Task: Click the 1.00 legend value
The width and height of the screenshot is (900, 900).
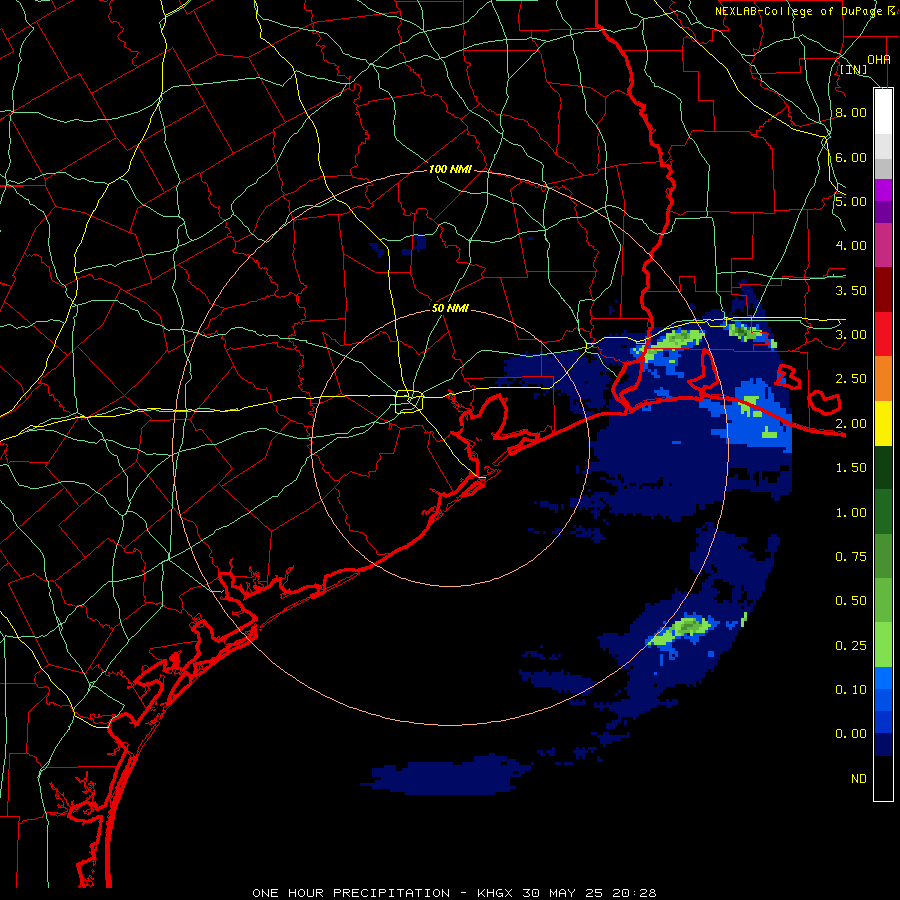Action: coord(851,513)
